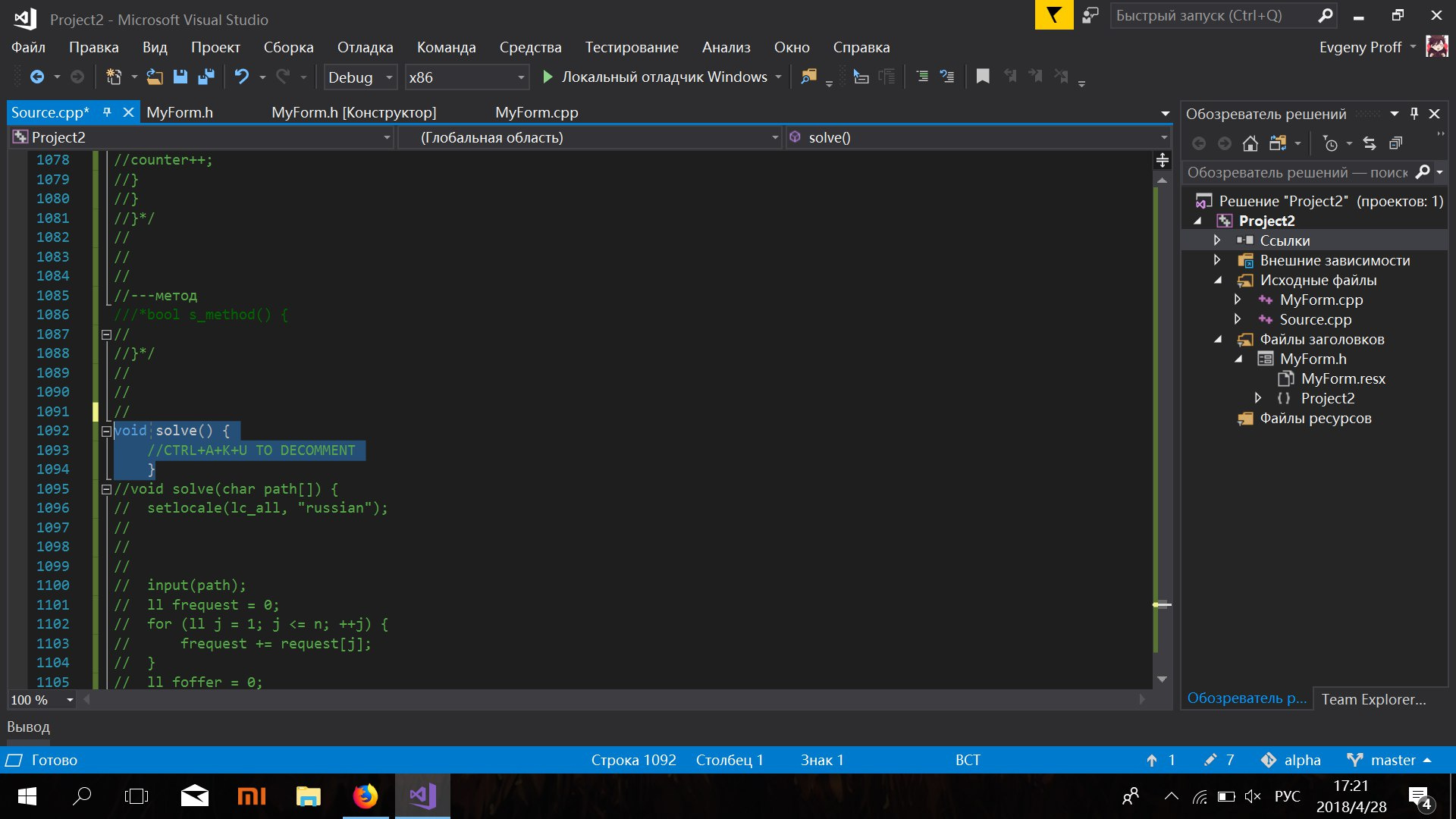Start the Local Windows Debugger with the green arrow

point(548,77)
